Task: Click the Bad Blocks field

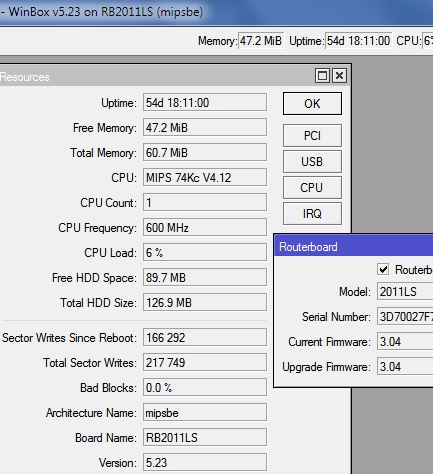Action: point(205,387)
